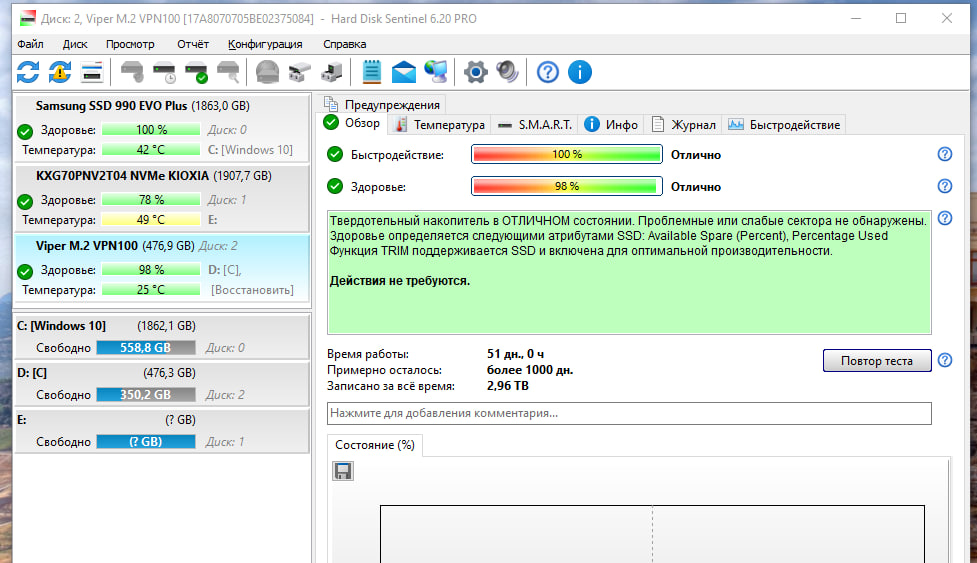Switch to the Журнал tab
The image size is (977, 563).
[684, 125]
